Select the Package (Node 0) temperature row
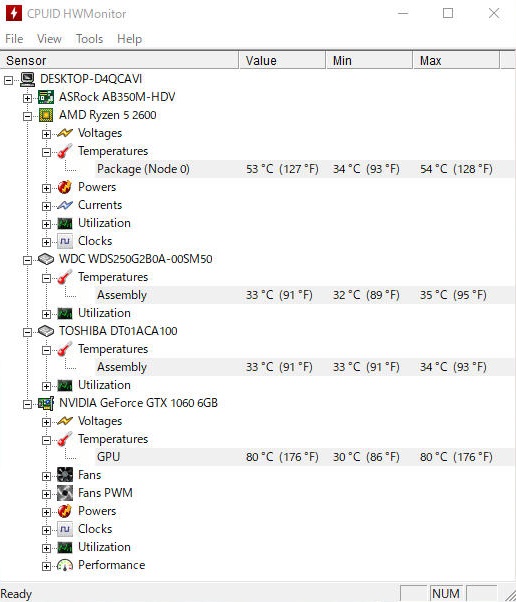The height and width of the screenshot is (602, 516). pos(304,169)
